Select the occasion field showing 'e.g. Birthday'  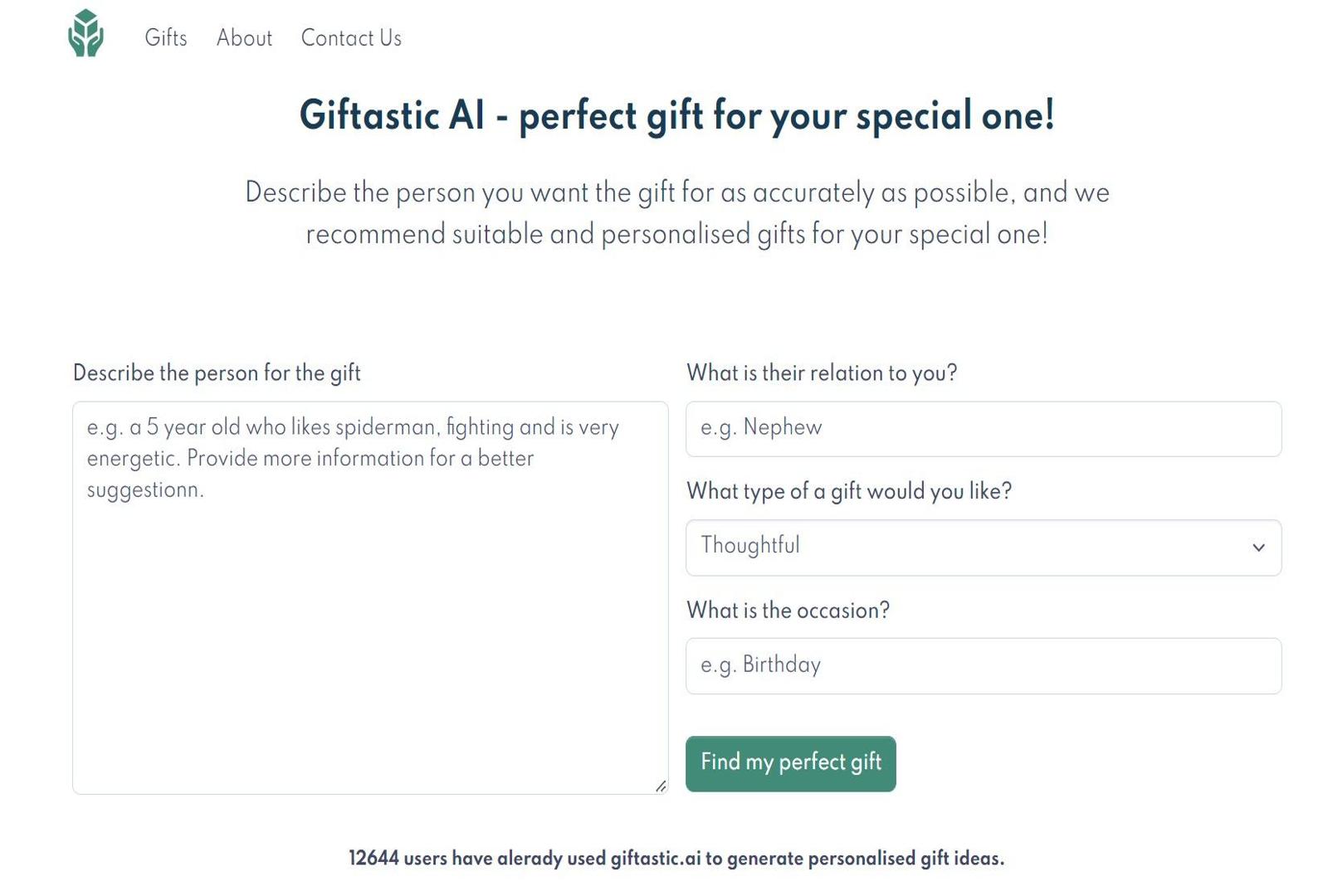tap(984, 665)
